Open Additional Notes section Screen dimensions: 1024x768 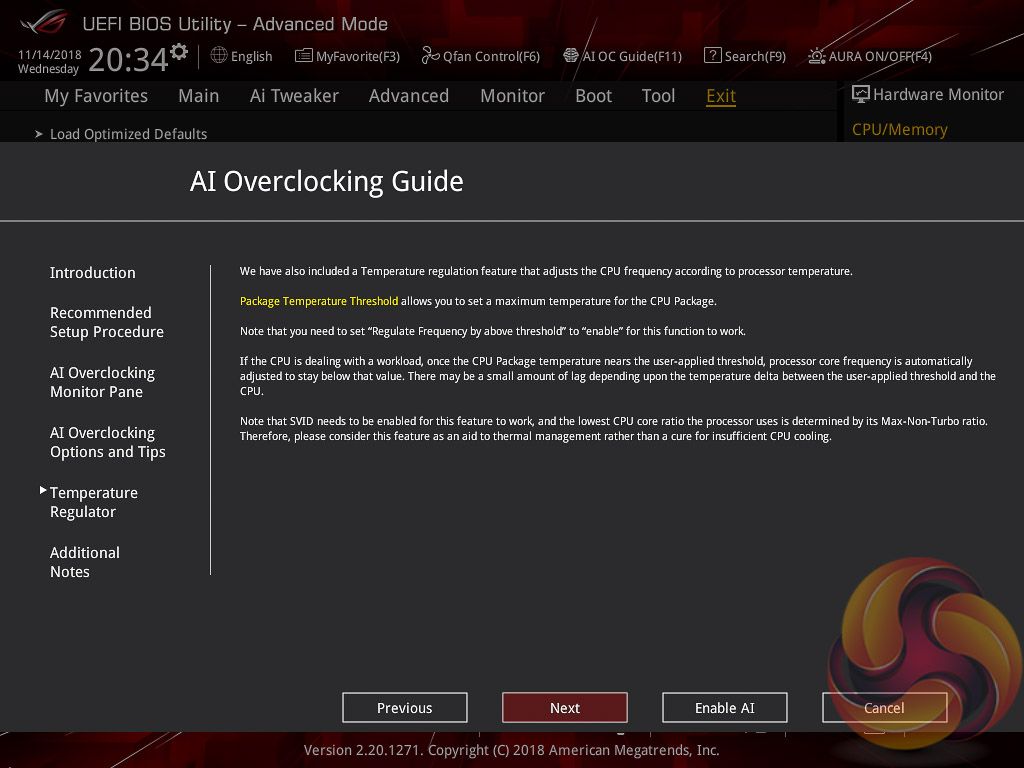[84, 562]
